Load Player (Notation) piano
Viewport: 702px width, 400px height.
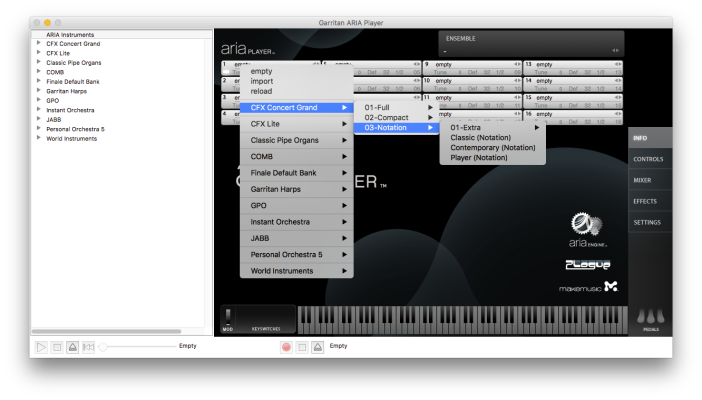(492, 158)
